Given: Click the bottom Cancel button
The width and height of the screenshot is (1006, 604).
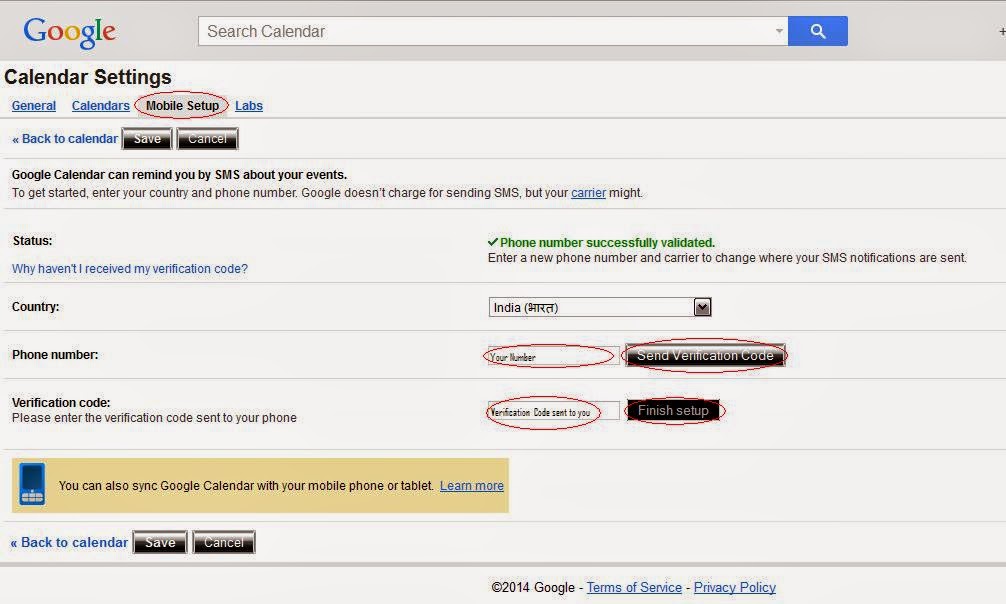Looking at the screenshot, I should point(224,542).
